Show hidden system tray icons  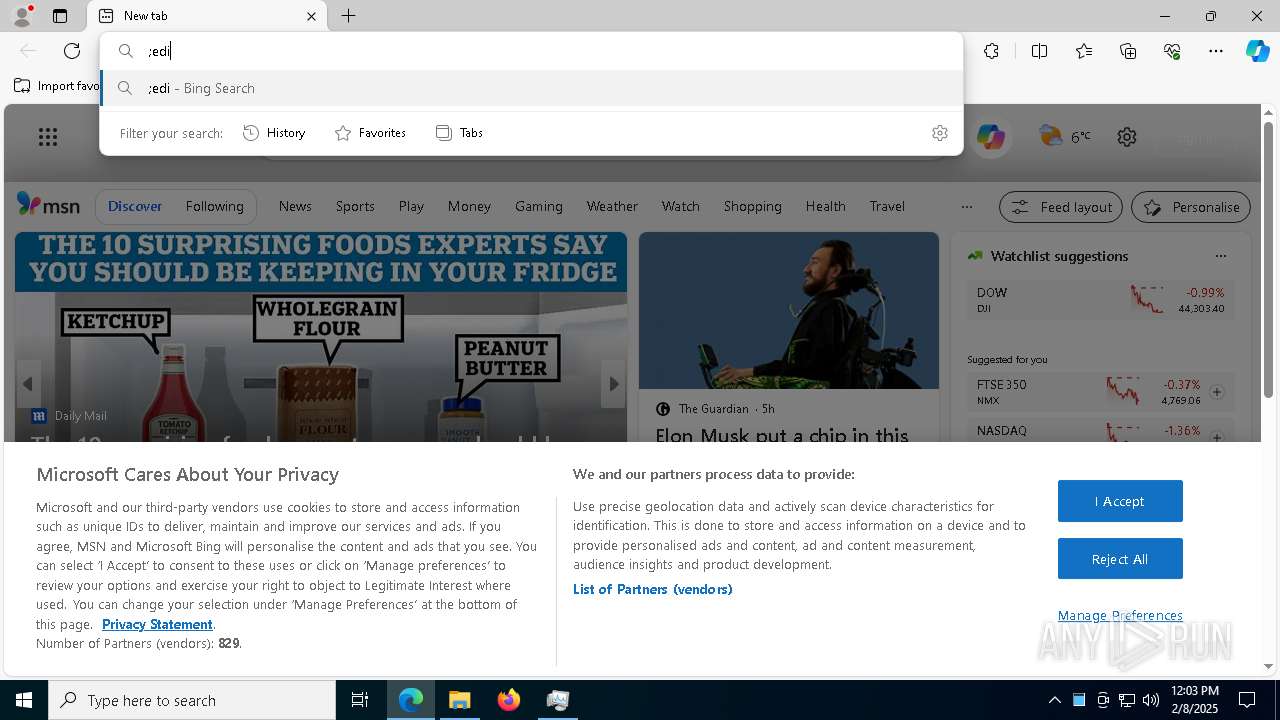(1054, 700)
